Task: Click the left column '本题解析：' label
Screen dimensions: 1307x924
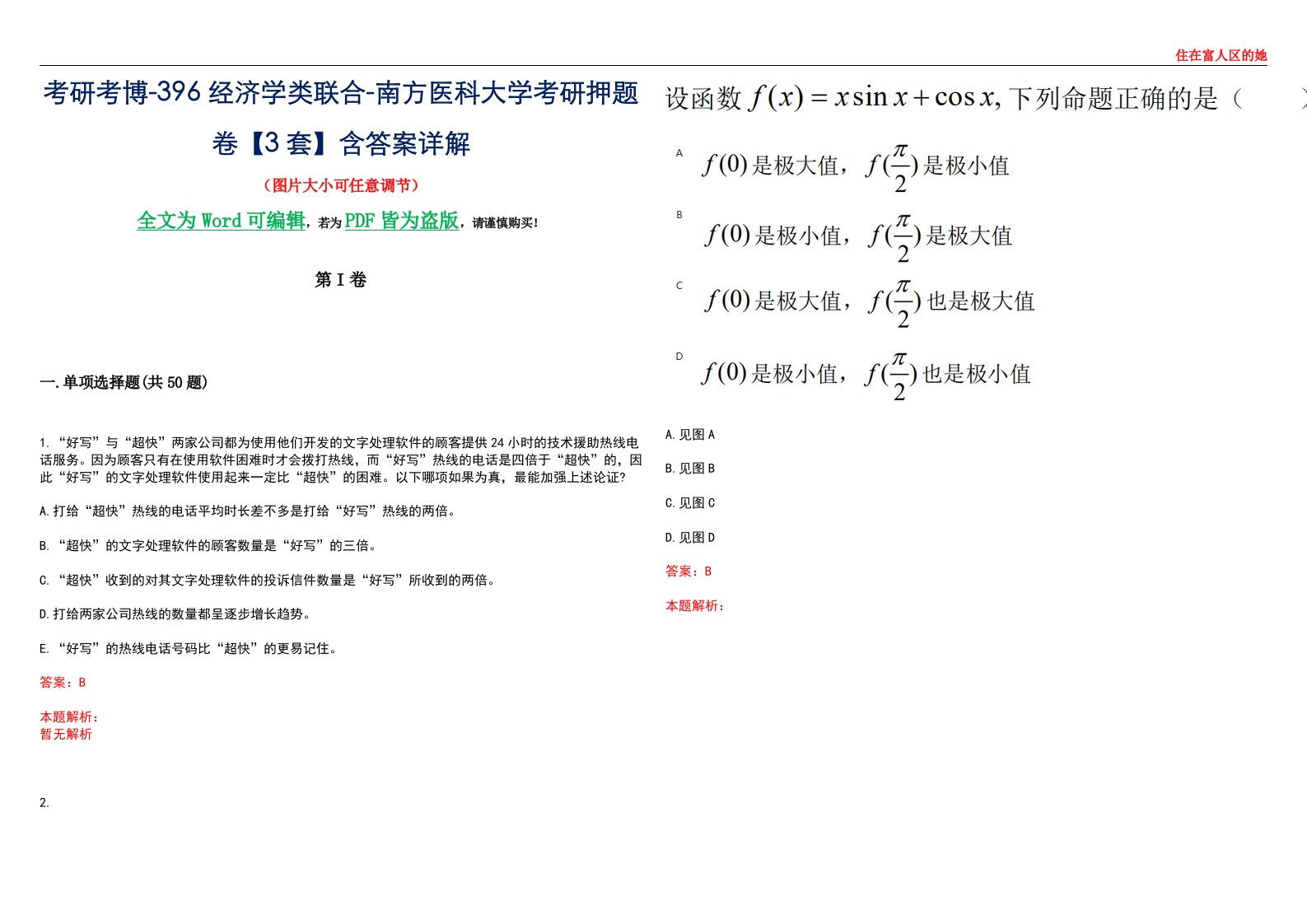Action: point(69,717)
